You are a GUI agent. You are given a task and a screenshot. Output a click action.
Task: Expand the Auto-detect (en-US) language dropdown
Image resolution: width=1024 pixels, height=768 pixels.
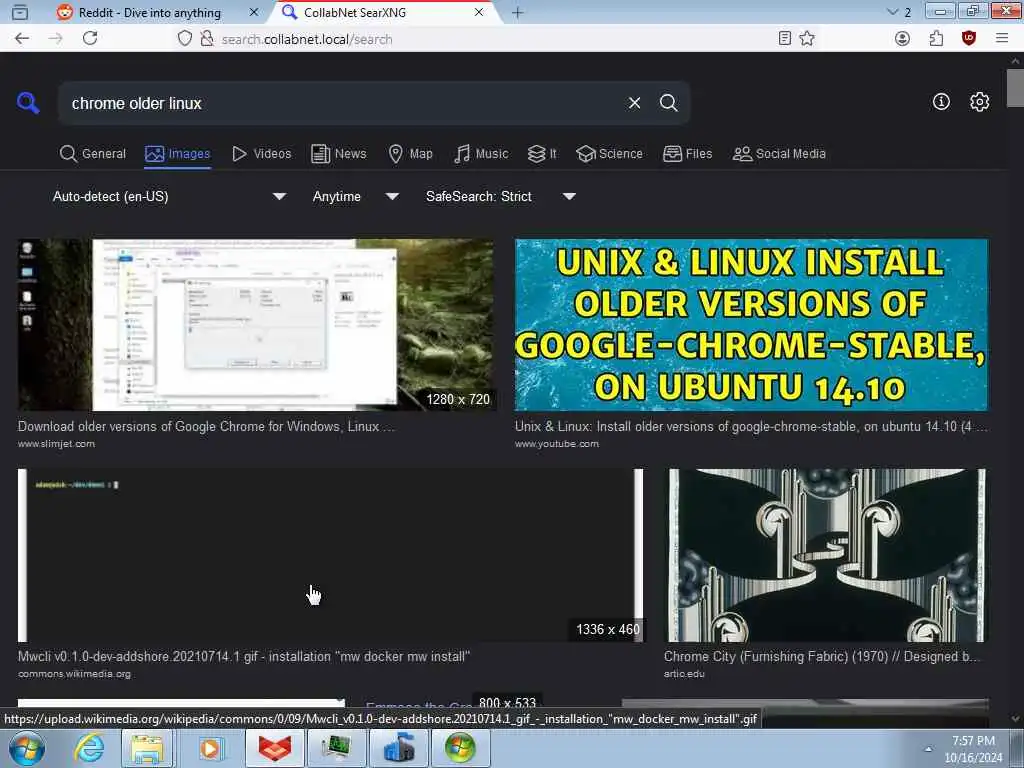coord(169,197)
